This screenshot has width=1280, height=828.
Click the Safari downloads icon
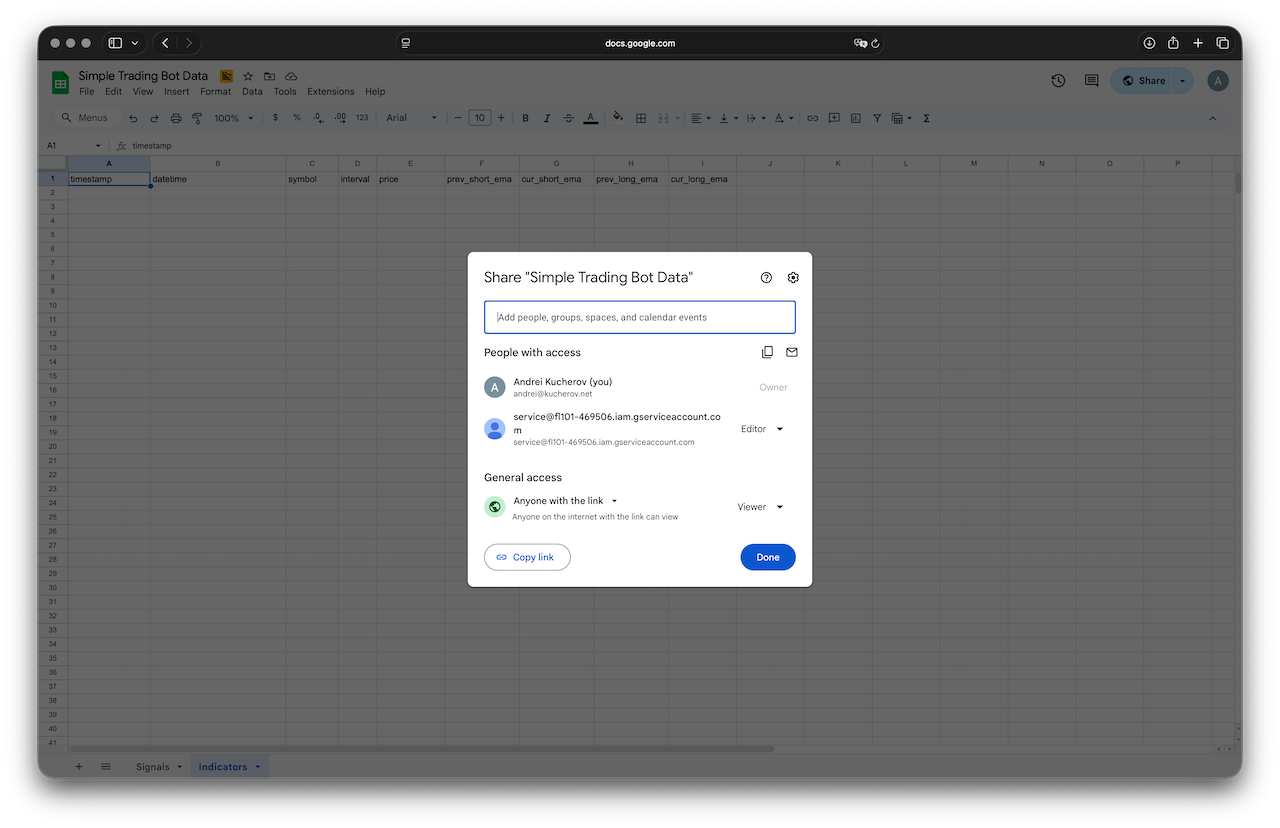pyautogui.click(x=1149, y=43)
